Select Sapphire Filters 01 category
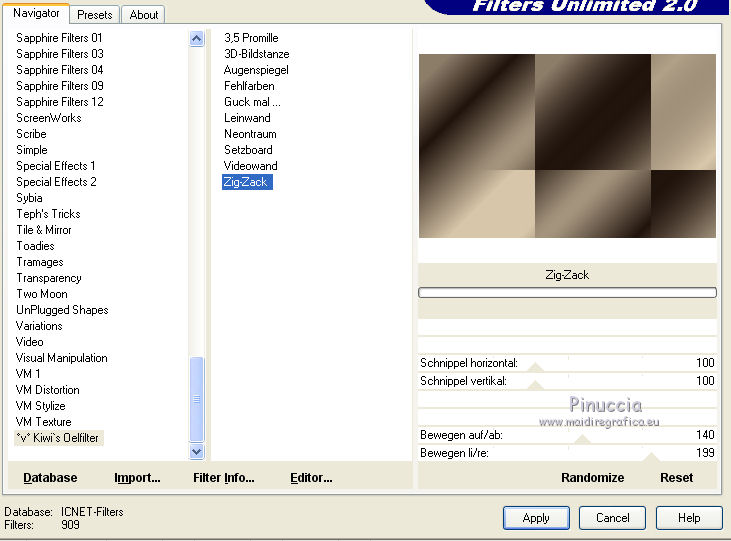Viewport: 731px width, 541px height. click(59, 38)
